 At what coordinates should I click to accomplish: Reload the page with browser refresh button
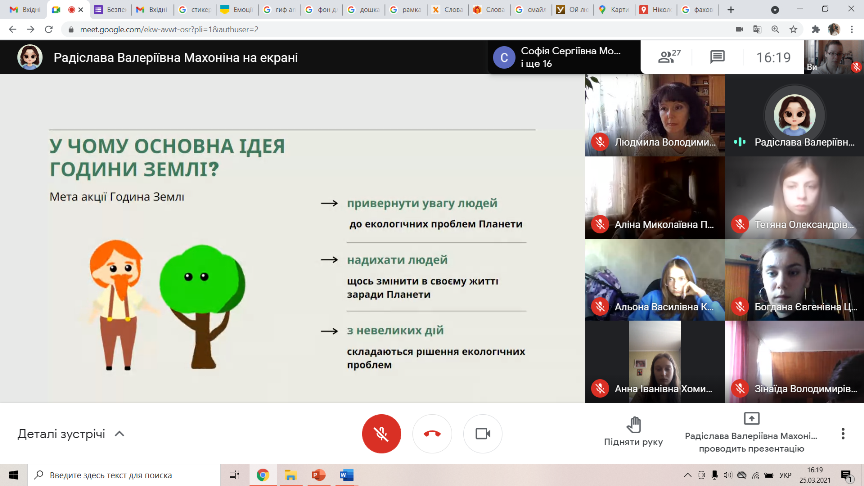pyautogui.click(x=47, y=30)
